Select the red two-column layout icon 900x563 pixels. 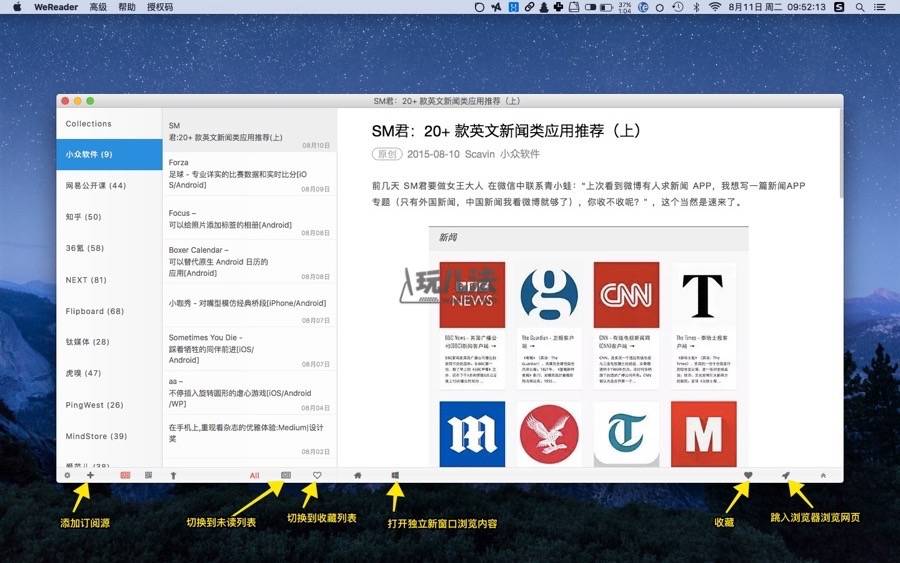point(125,475)
